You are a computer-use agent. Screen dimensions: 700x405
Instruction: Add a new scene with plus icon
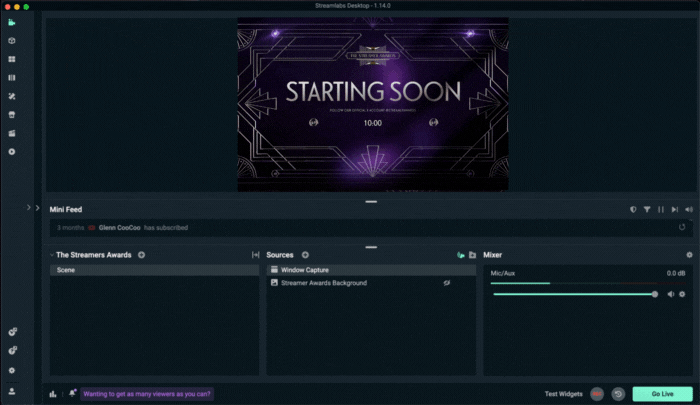tap(142, 255)
